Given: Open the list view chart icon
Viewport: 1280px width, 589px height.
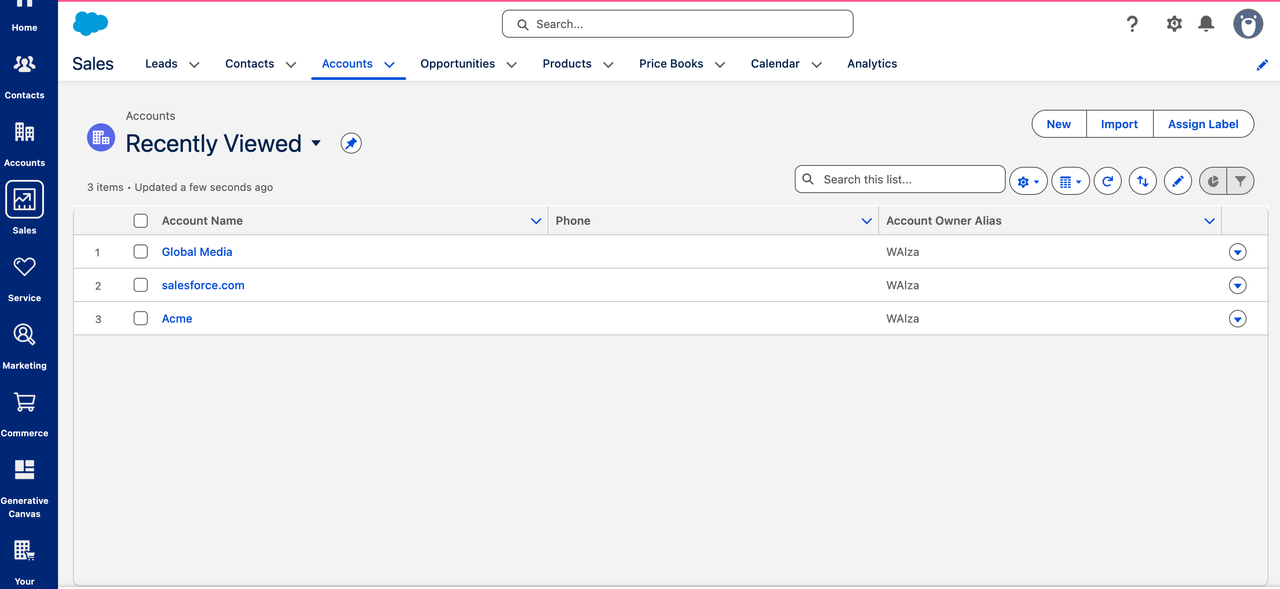Looking at the screenshot, I should (x=1212, y=181).
